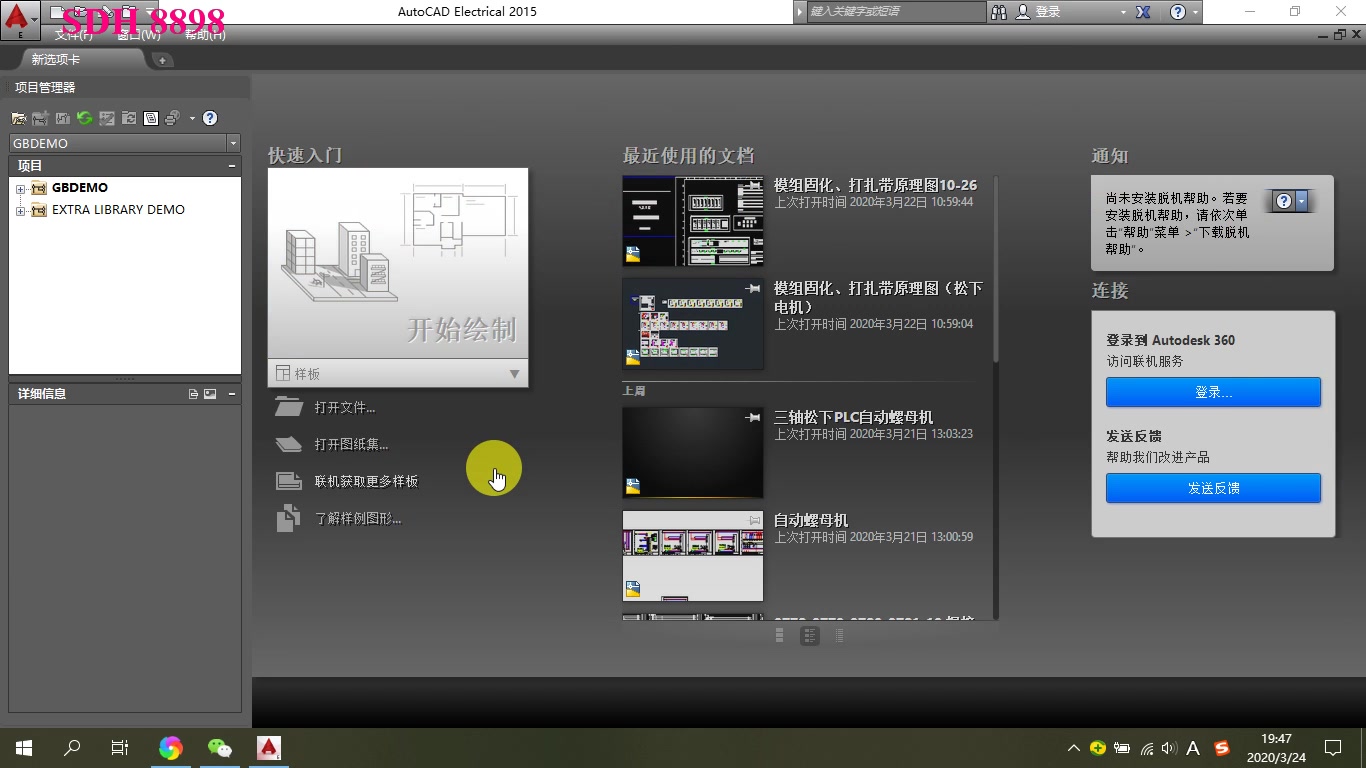The width and height of the screenshot is (1366, 768).
Task: Click the plus button to add new tab
Action: (x=162, y=61)
